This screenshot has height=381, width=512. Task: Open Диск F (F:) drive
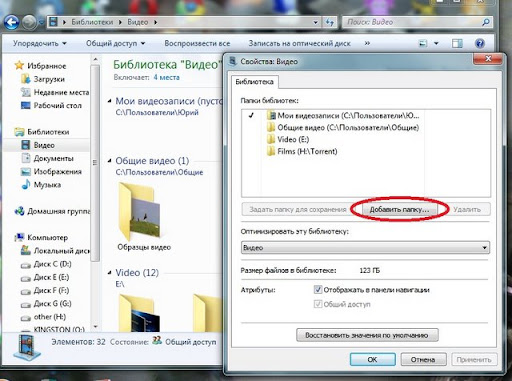tap(45, 290)
